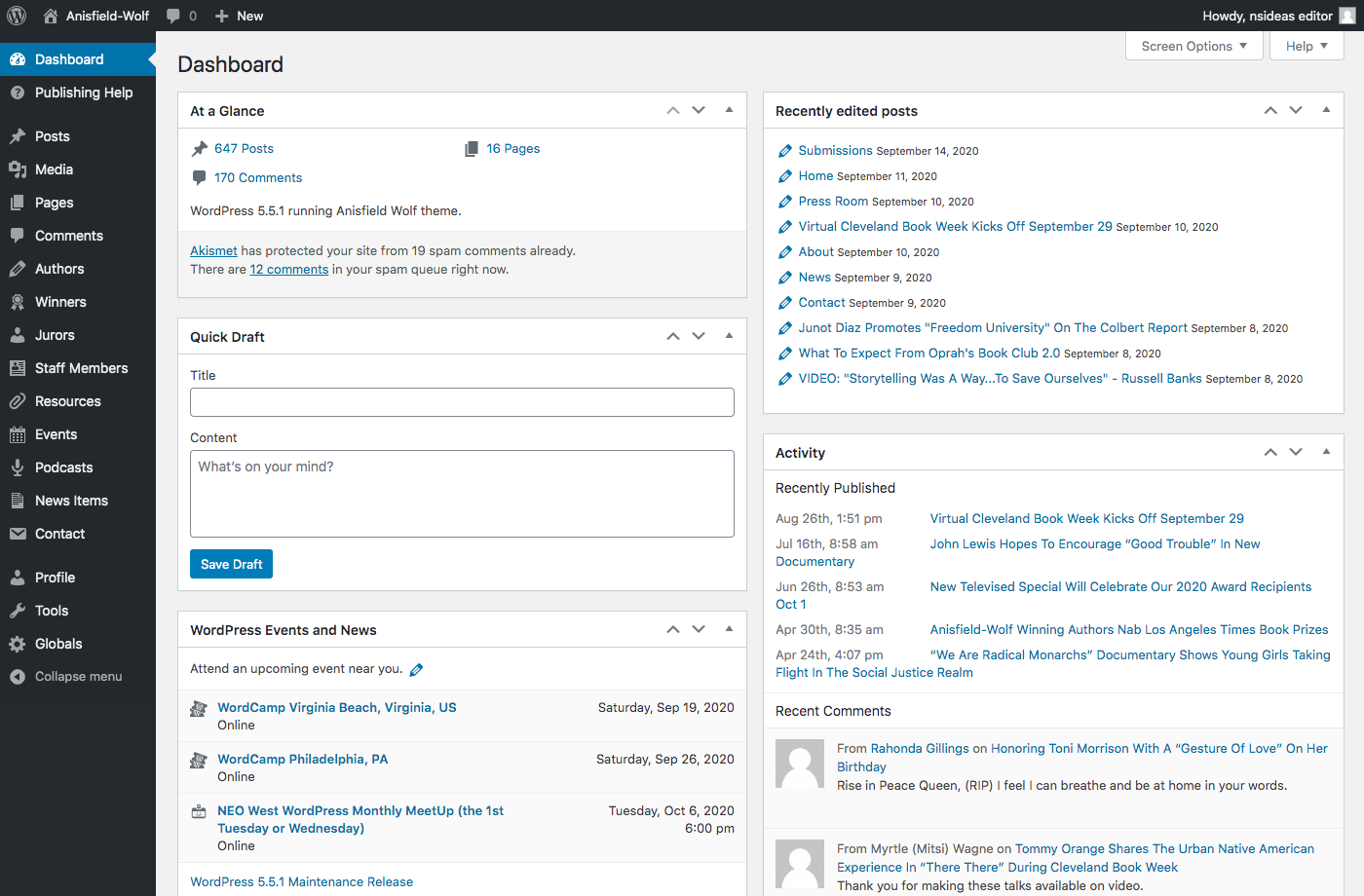Open the Akismet link
The width and height of the screenshot is (1364, 896).
pyautogui.click(x=213, y=251)
